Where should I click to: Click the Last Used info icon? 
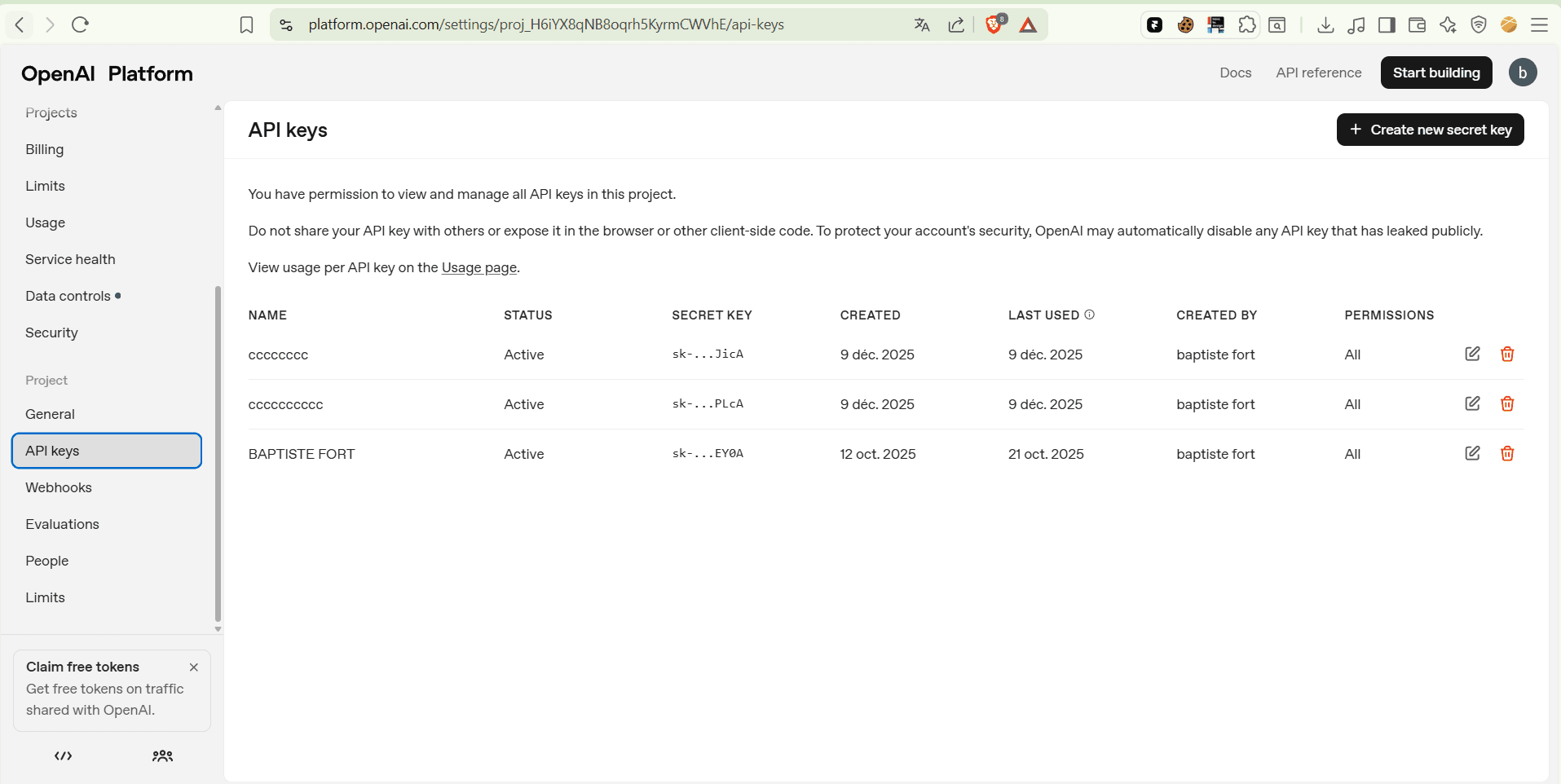point(1090,315)
